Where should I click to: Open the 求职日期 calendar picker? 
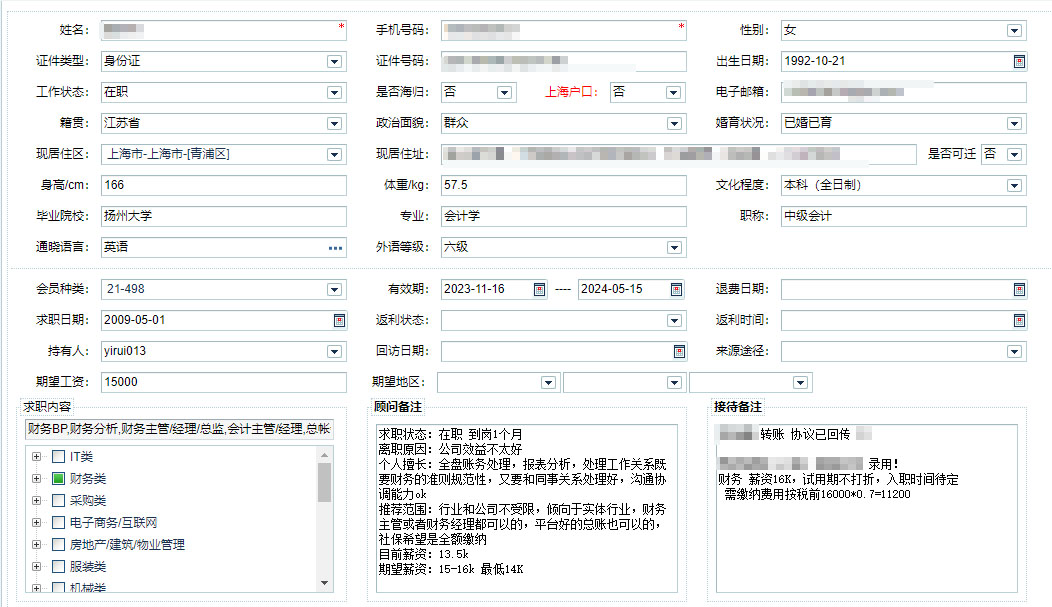(339, 321)
